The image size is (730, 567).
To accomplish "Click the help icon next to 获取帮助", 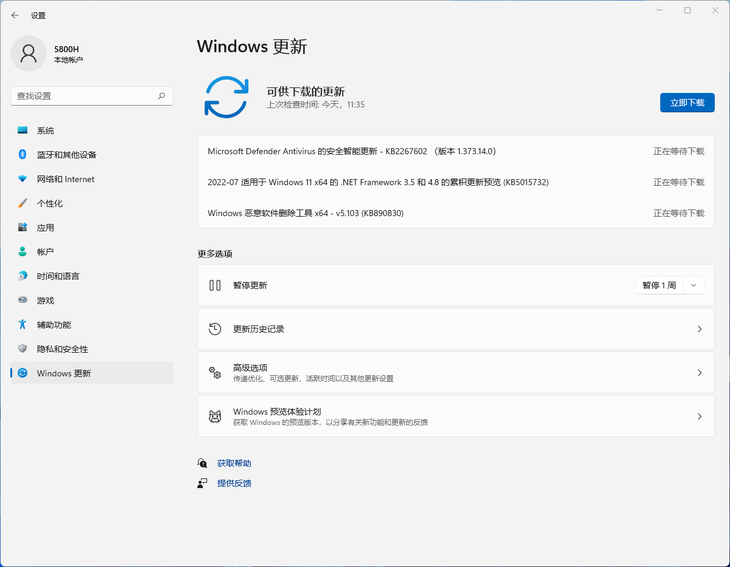I will (202, 463).
